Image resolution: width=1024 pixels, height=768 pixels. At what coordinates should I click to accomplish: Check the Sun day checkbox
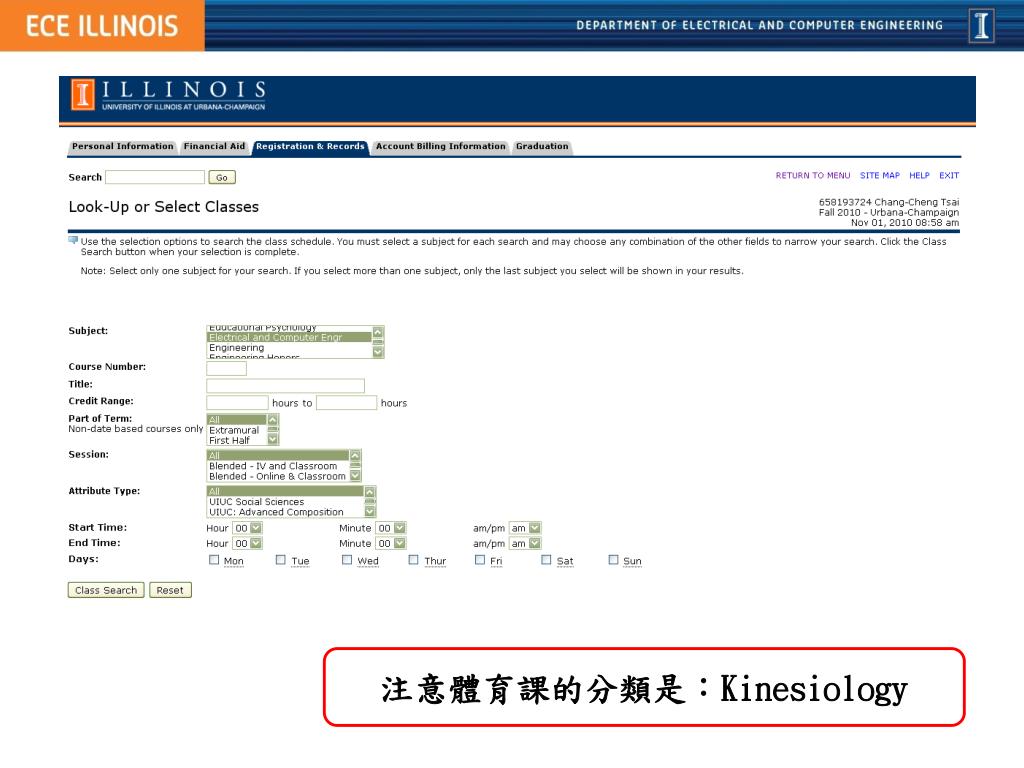[613, 560]
